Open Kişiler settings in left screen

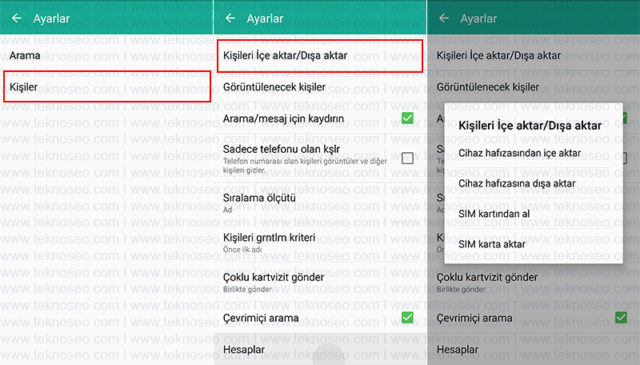107,87
